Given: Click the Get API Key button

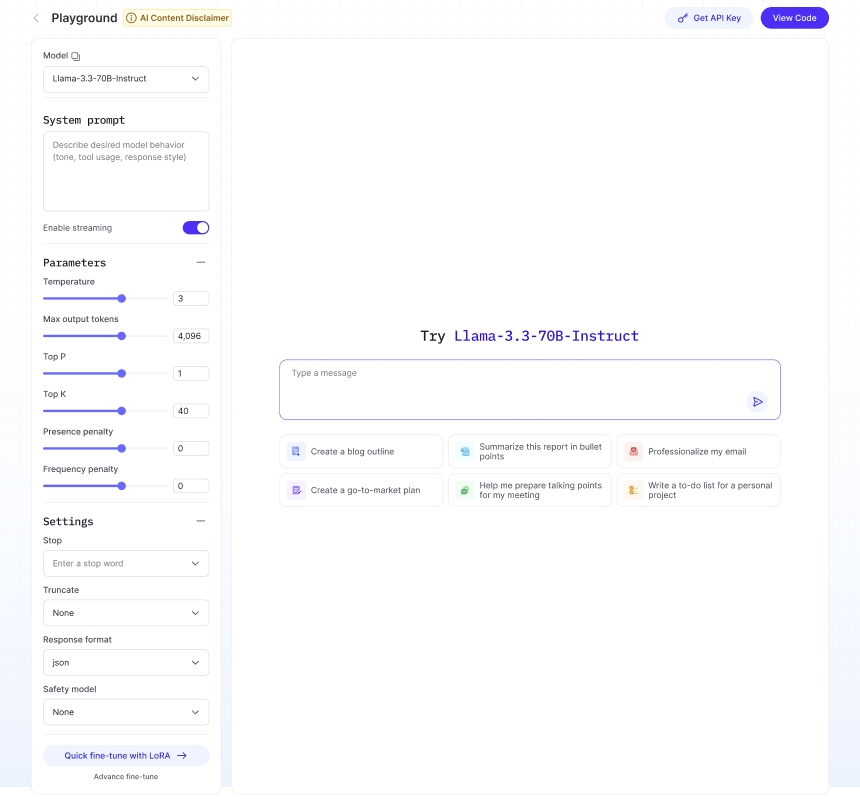Looking at the screenshot, I should click(709, 18).
